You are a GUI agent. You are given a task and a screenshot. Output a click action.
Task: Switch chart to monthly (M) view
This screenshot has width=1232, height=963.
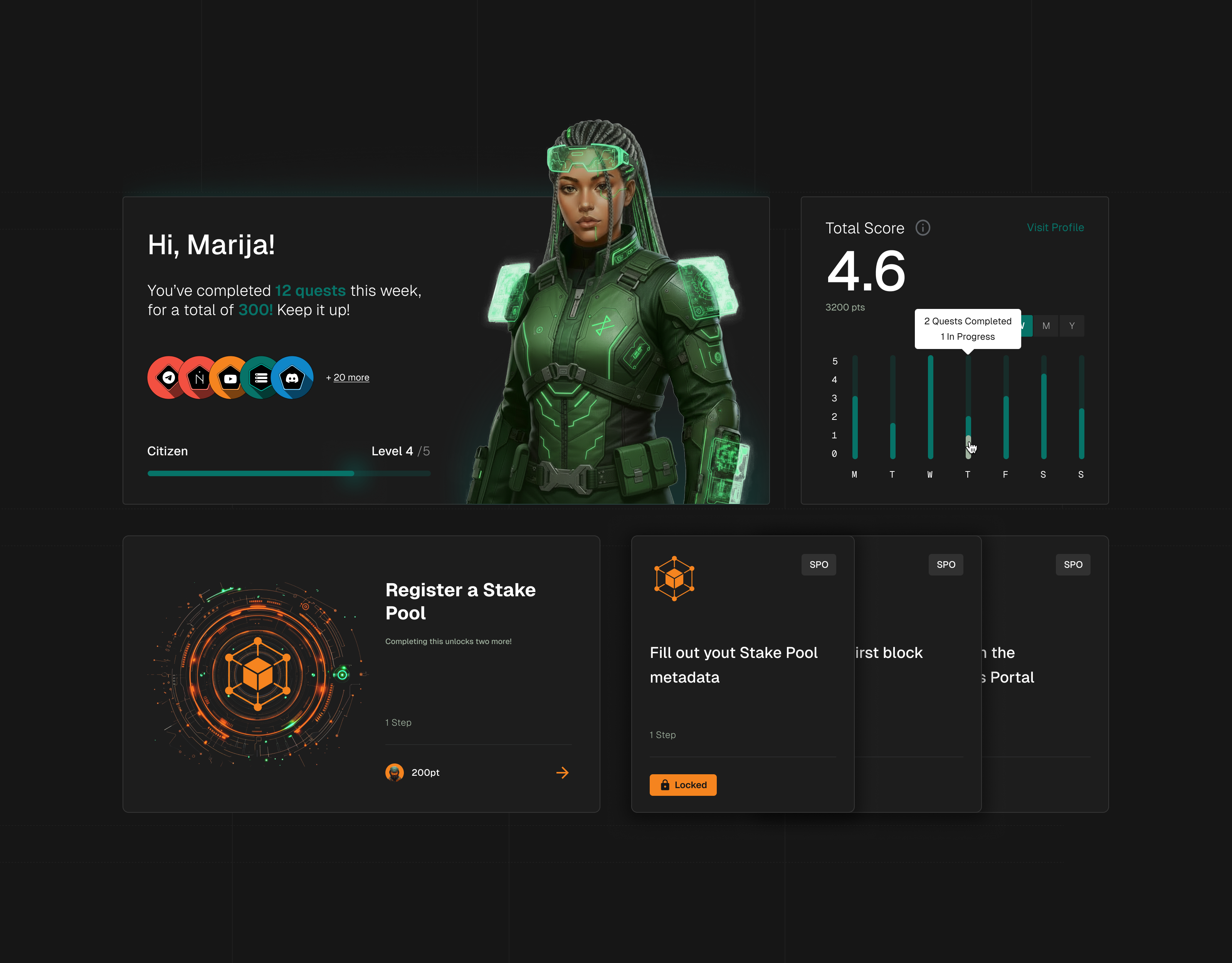pos(1046,326)
